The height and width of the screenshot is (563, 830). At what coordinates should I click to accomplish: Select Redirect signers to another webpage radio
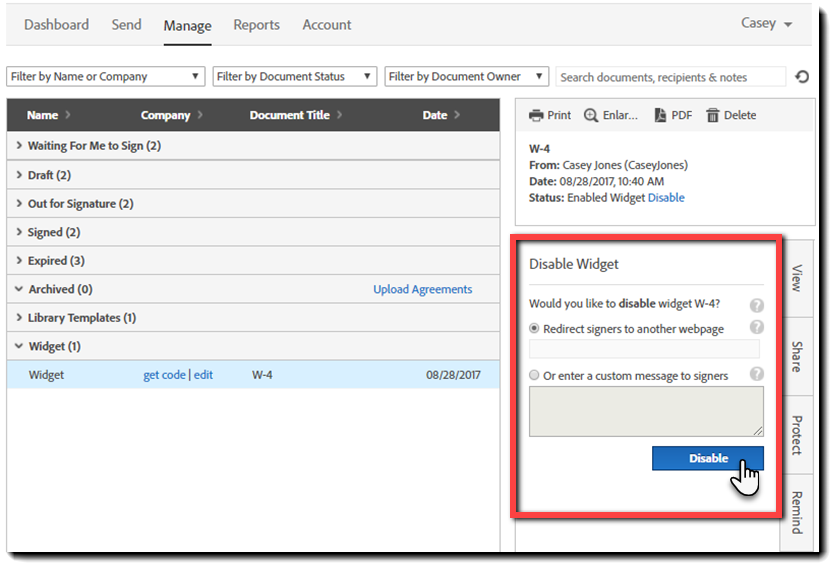(534, 329)
